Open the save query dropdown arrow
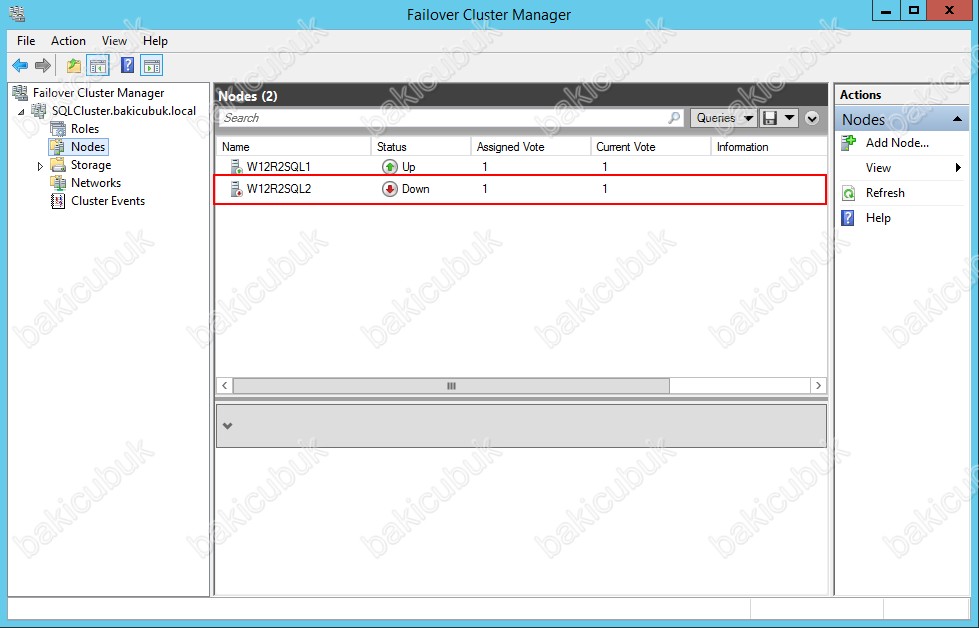The height and width of the screenshot is (628, 979). (790, 117)
